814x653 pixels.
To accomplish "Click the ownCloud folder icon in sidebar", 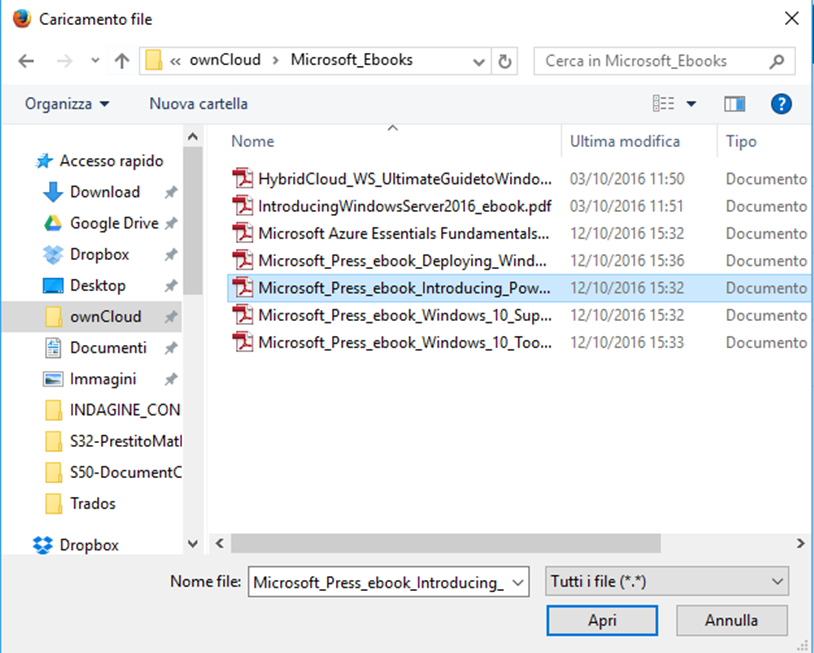I will (53, 317).
